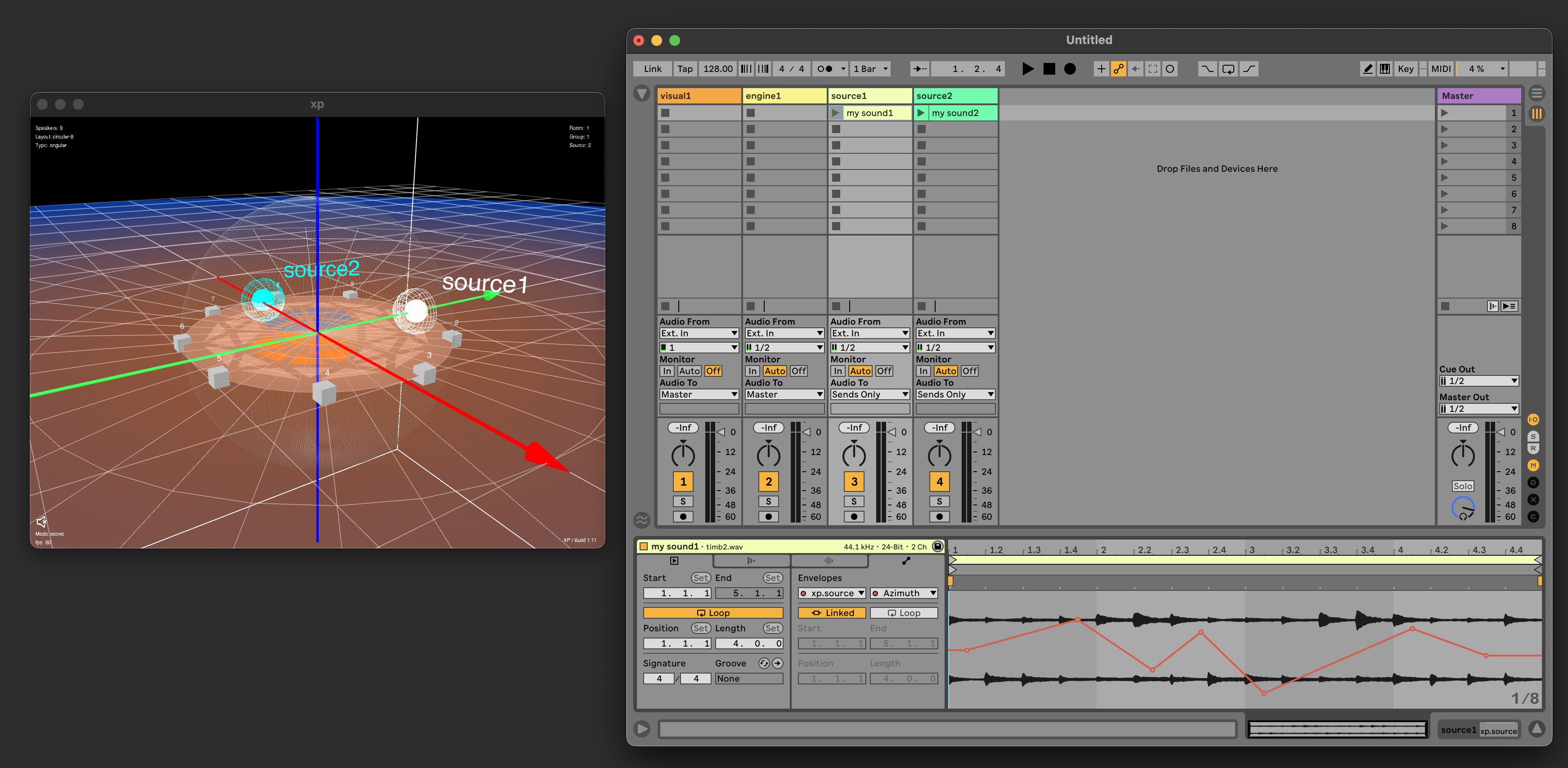Click the Session Record circle button
This screenshot has height=768, width=1568.
point(1169,69)
